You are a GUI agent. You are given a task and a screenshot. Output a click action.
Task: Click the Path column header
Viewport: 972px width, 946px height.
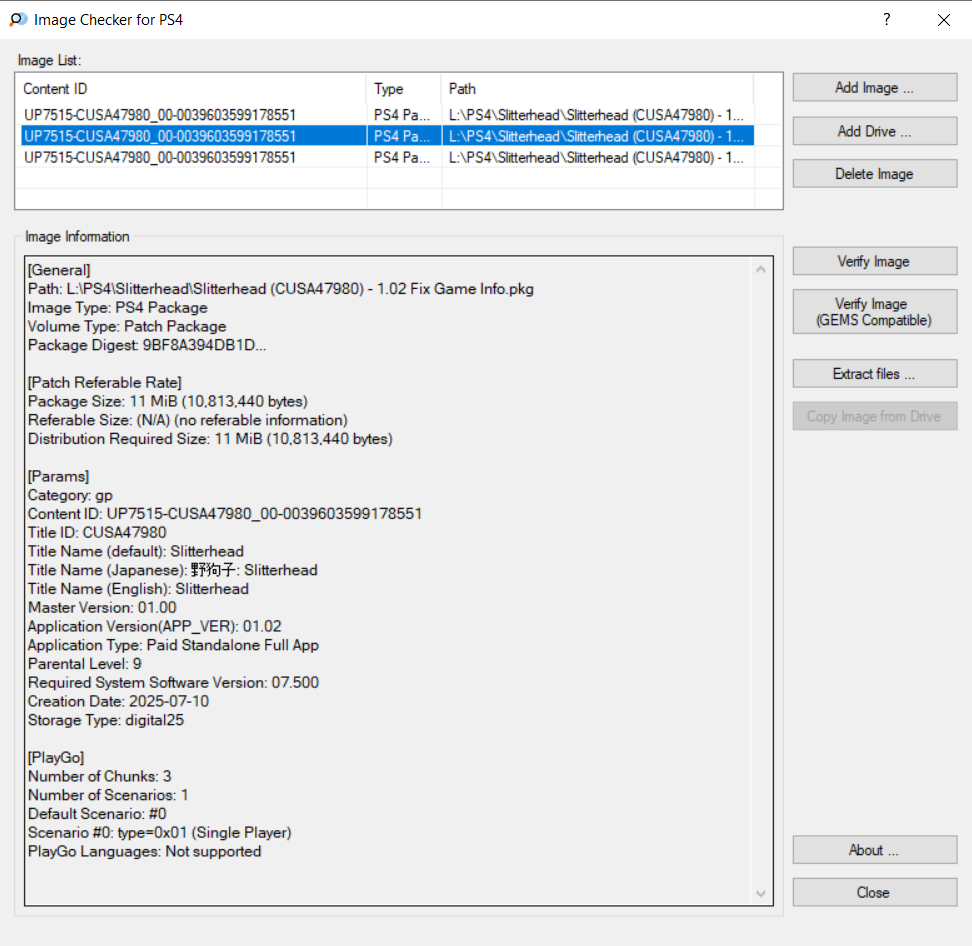[597, 89]
